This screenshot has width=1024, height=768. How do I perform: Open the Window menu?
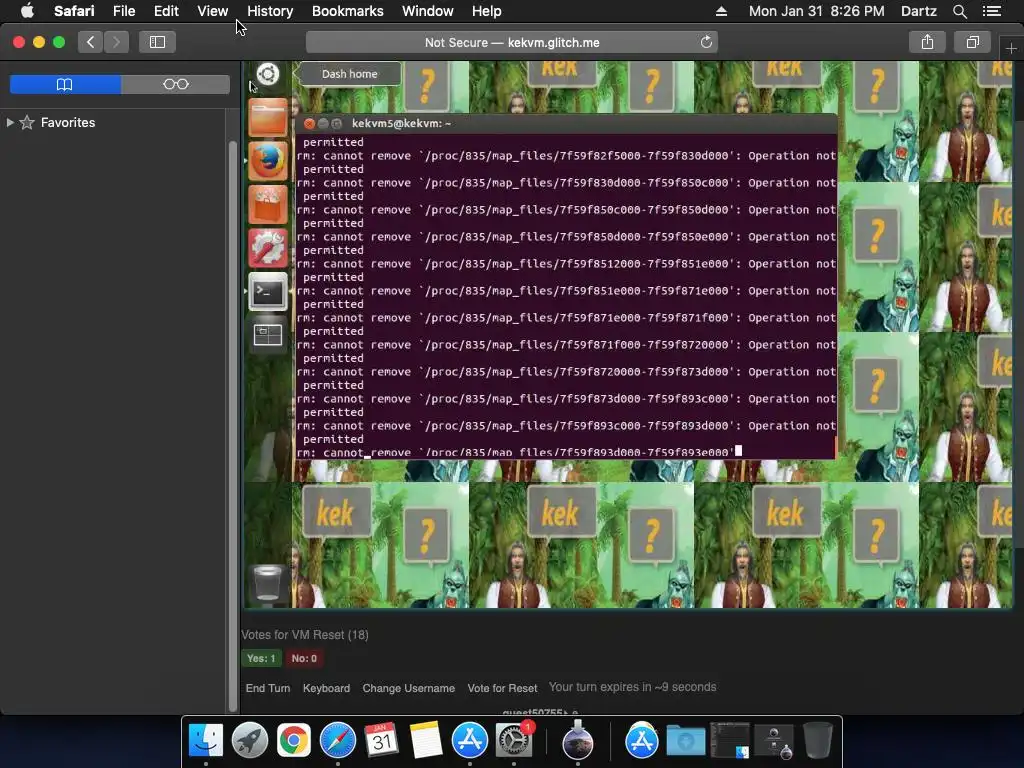[427, 11]
